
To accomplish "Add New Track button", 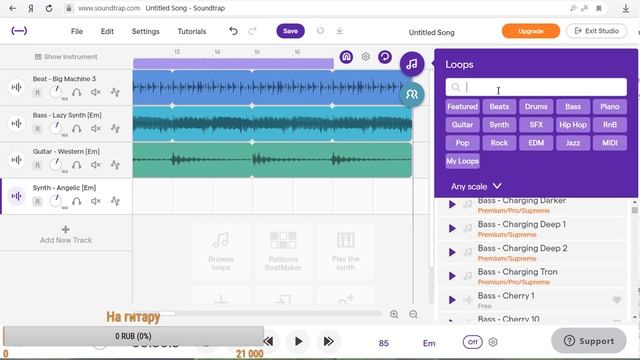I will (x=66, y=235).
